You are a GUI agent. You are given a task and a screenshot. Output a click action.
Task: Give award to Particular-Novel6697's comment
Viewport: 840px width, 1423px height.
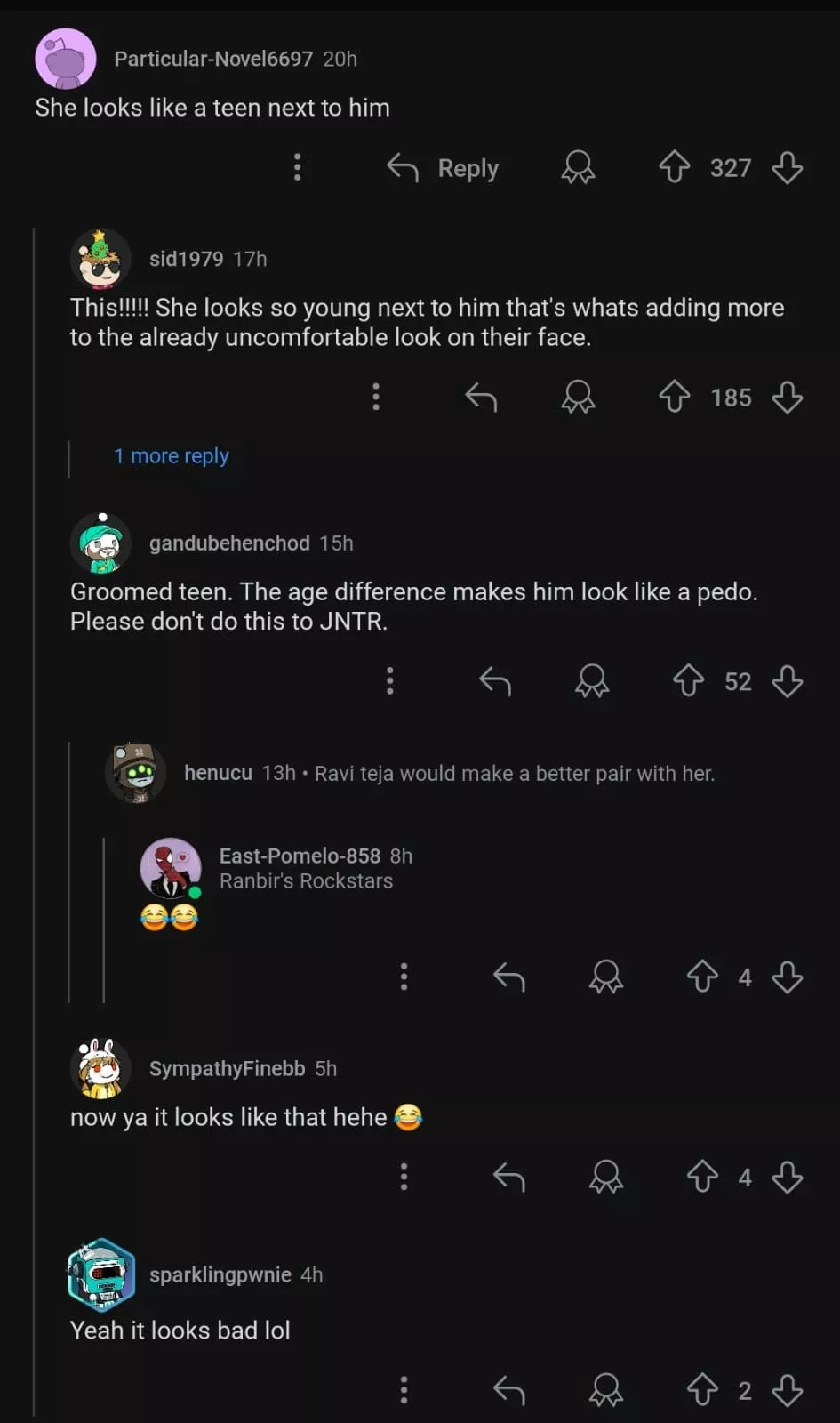point(578,167)
